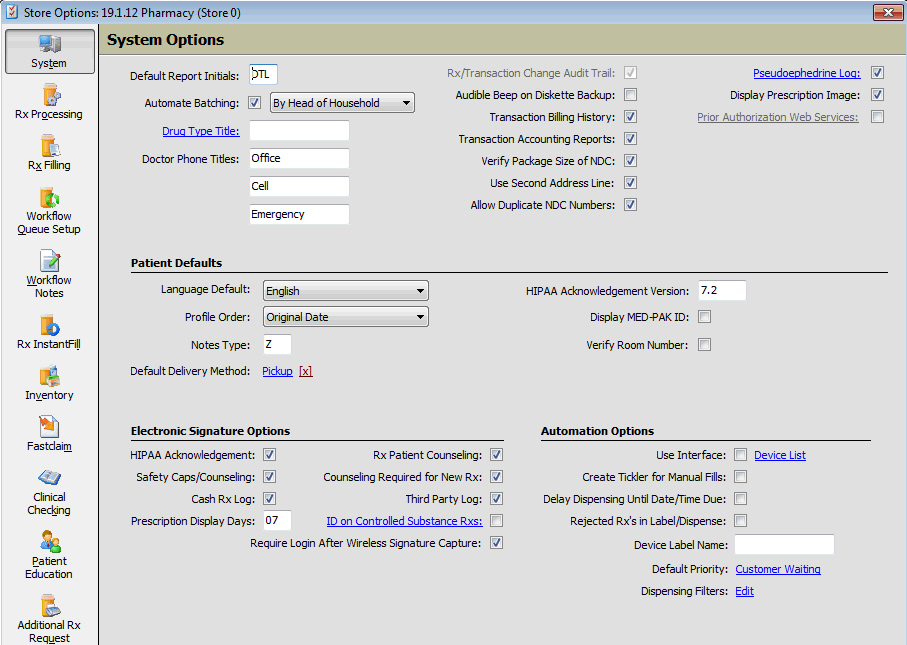Screen dimensions: 907x645
Task: Select Patient Education sidebar icon
Action: pyautogui.click(x=49, y=555)
